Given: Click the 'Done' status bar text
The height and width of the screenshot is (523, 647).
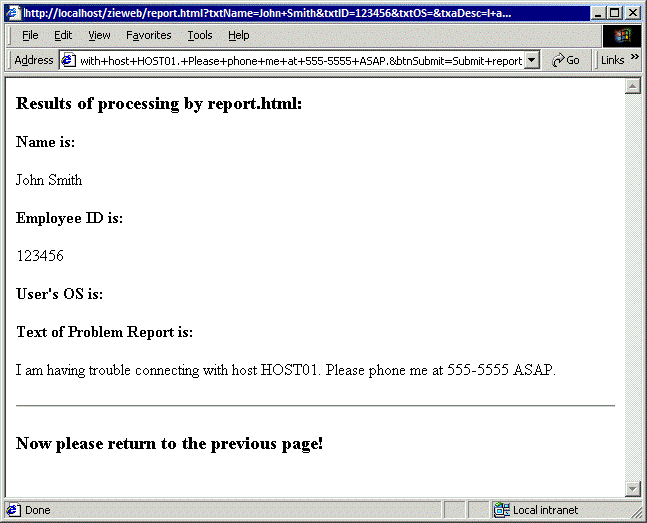Looking at the screenshot, I should [38, 510].
